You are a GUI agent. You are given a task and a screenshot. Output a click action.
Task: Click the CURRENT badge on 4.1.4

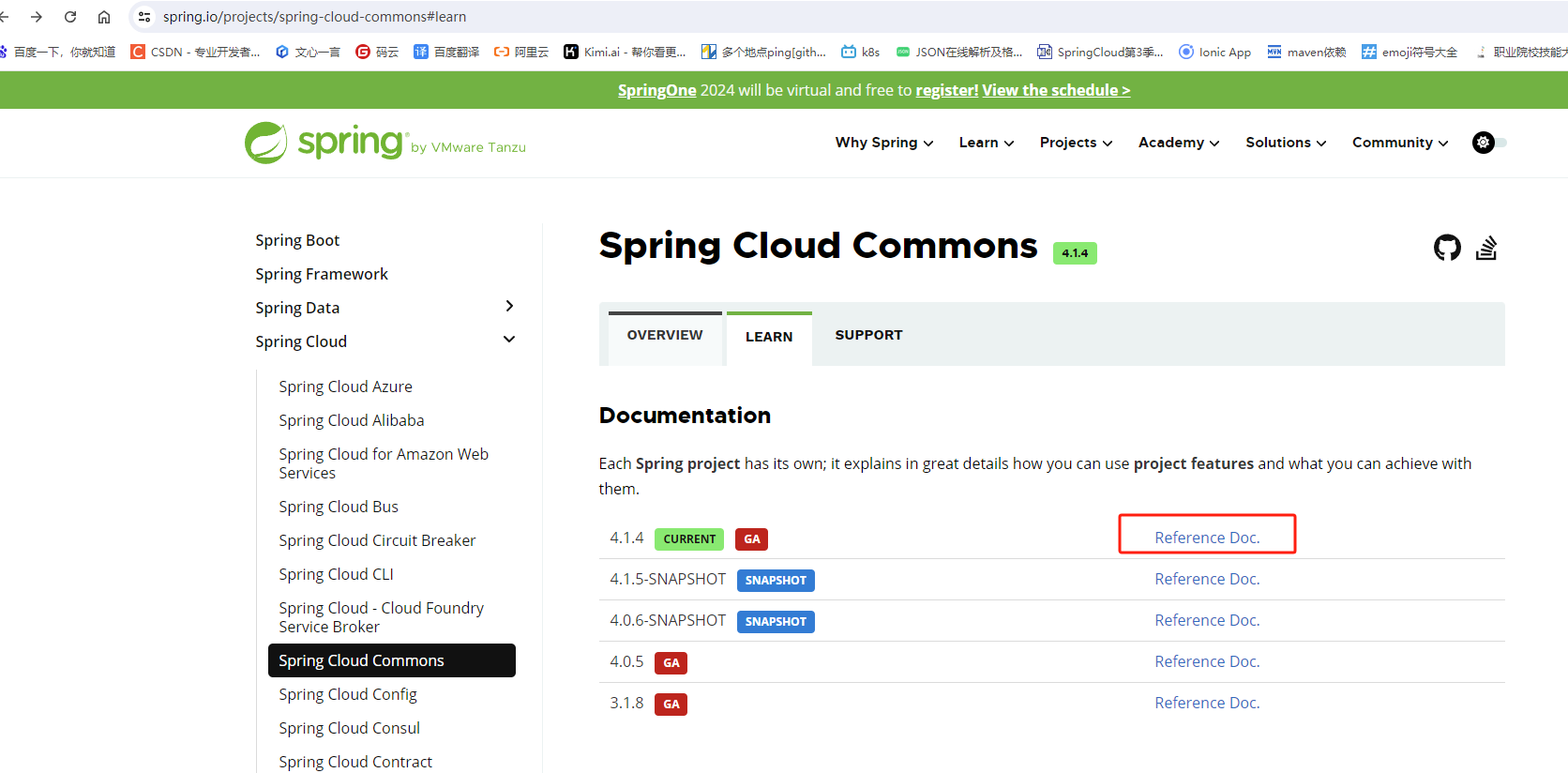689,539
